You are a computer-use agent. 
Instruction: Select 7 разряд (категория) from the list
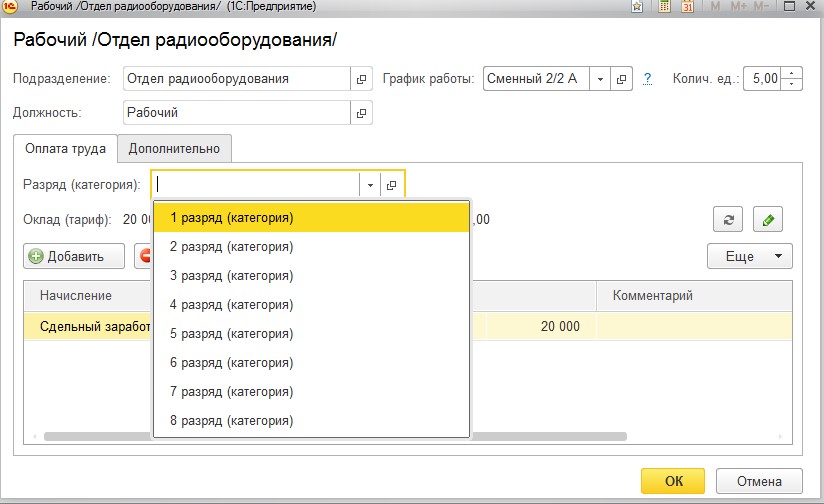pyautogui.click(x=311, y=391)
